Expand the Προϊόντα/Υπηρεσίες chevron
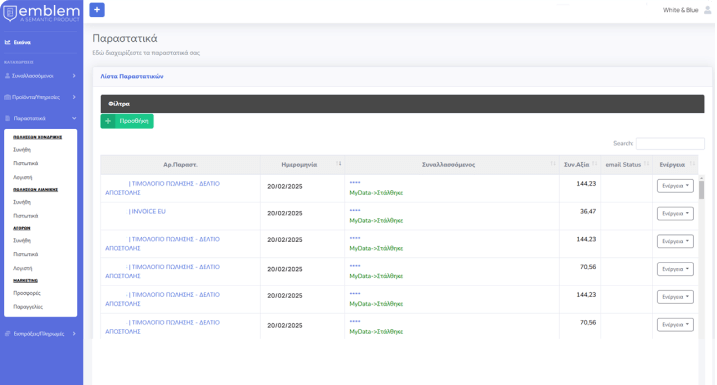 point(74,97)
